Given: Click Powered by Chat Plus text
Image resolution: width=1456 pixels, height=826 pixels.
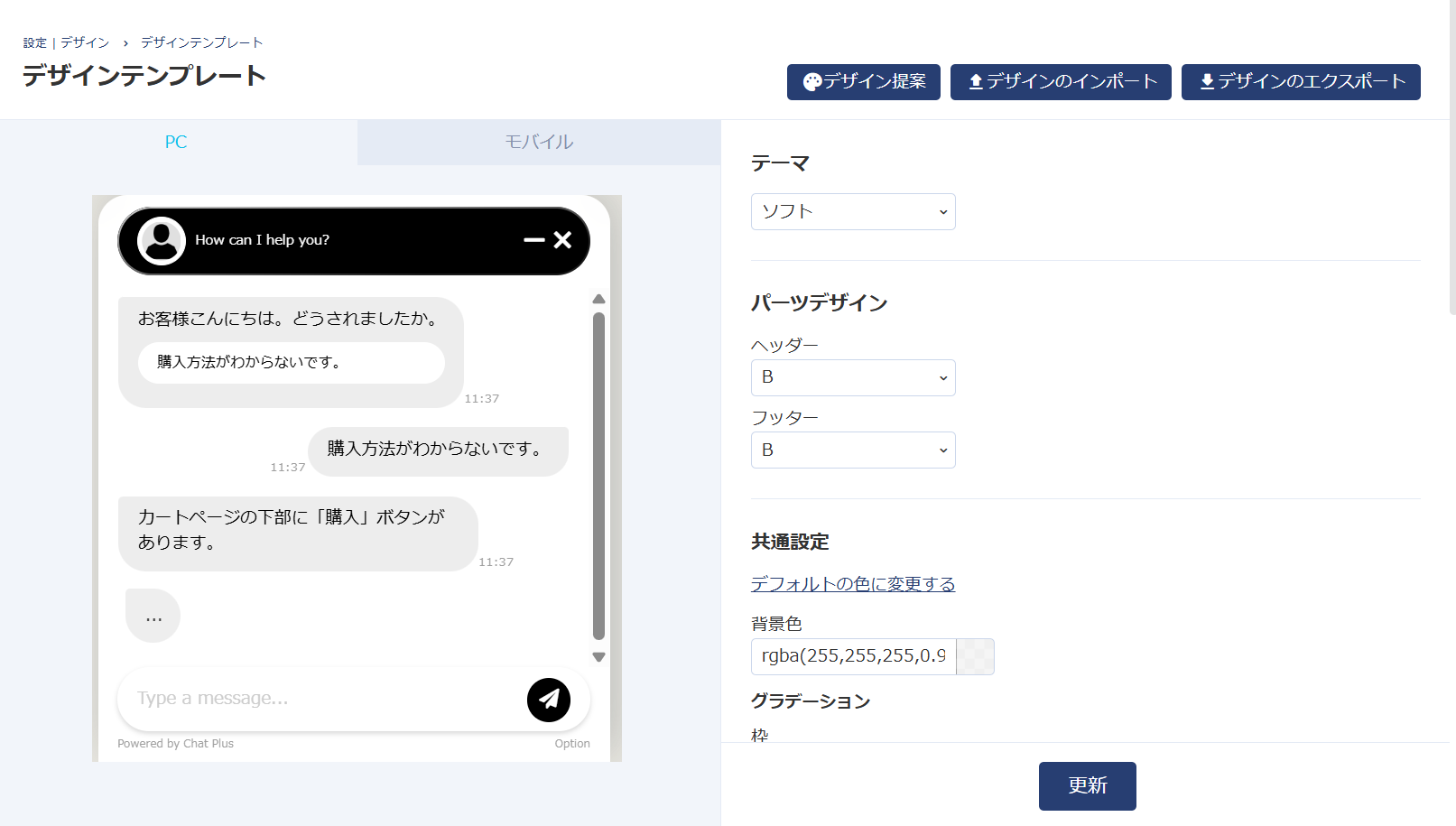Looking at the screenshot, I should pos(175,744).
